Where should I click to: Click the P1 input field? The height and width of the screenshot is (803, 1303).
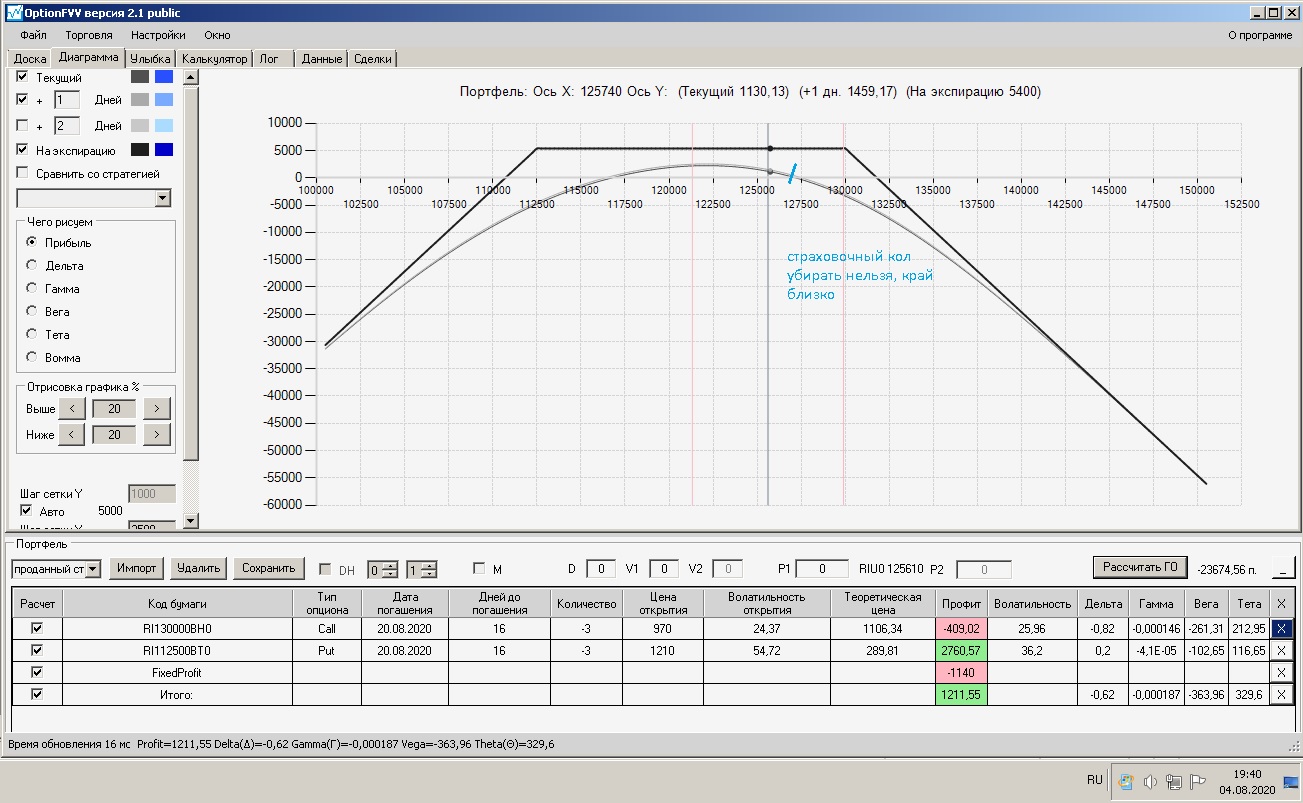click(x=822, y=569)
